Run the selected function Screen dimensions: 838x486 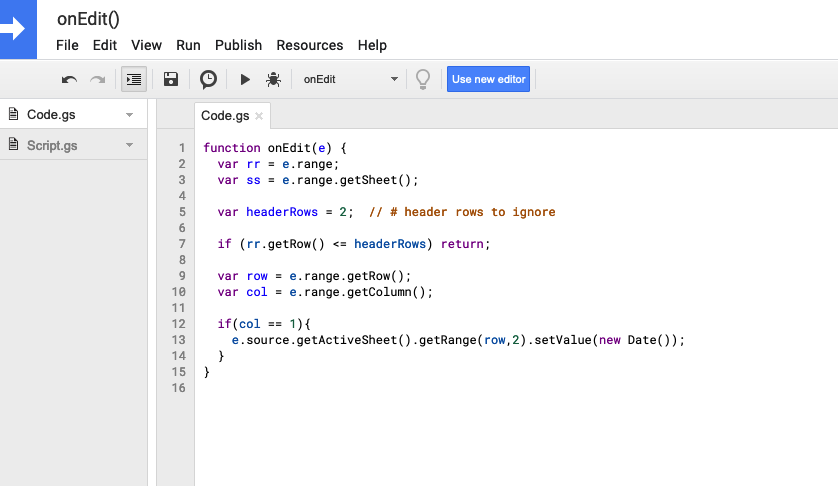[x=245, y=80]
